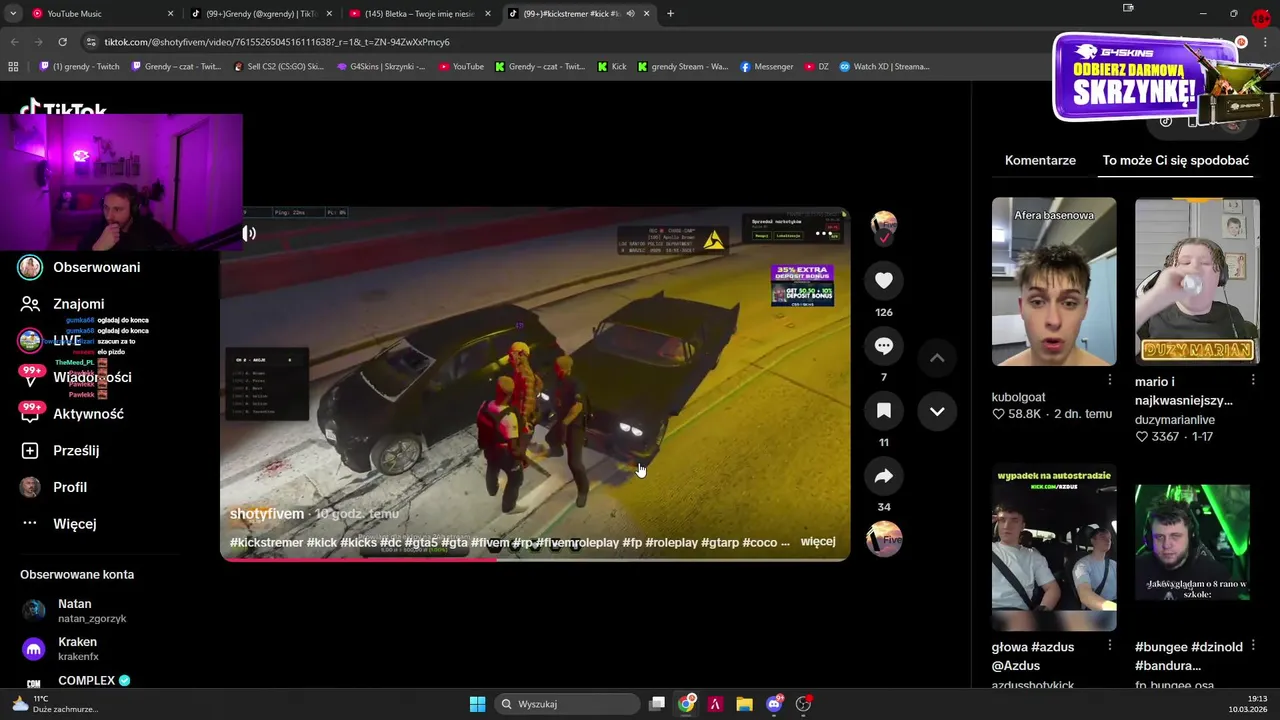Screen dimensions: 1280x720
Task: Open COMPLEX followed account
Action: (77, 681)
